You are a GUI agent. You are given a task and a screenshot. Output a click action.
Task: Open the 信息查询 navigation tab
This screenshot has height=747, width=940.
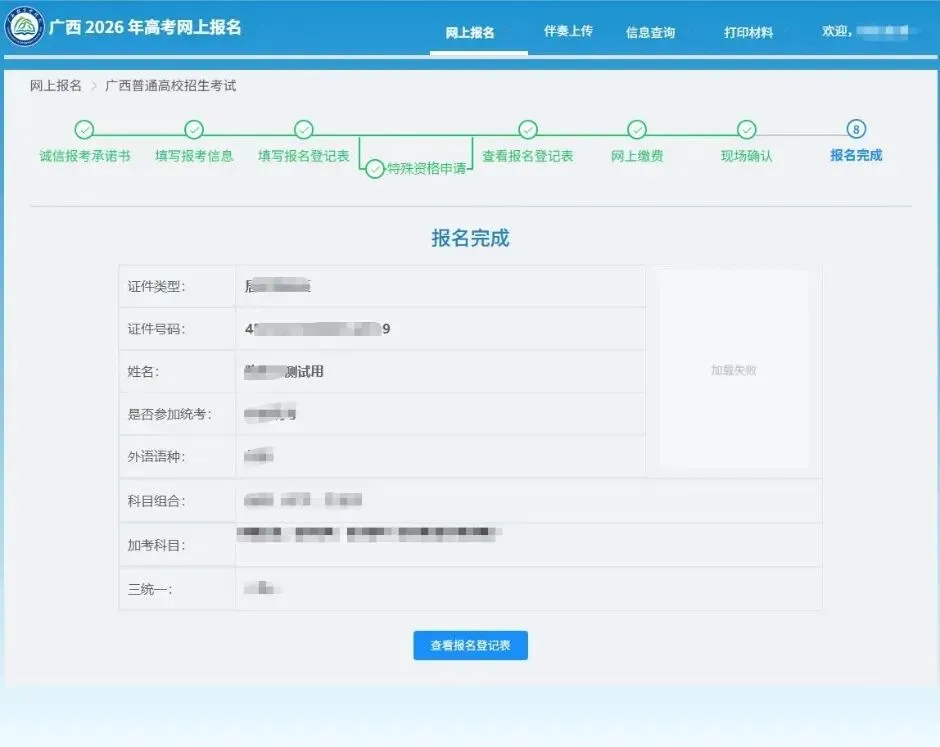click(650, 32)
